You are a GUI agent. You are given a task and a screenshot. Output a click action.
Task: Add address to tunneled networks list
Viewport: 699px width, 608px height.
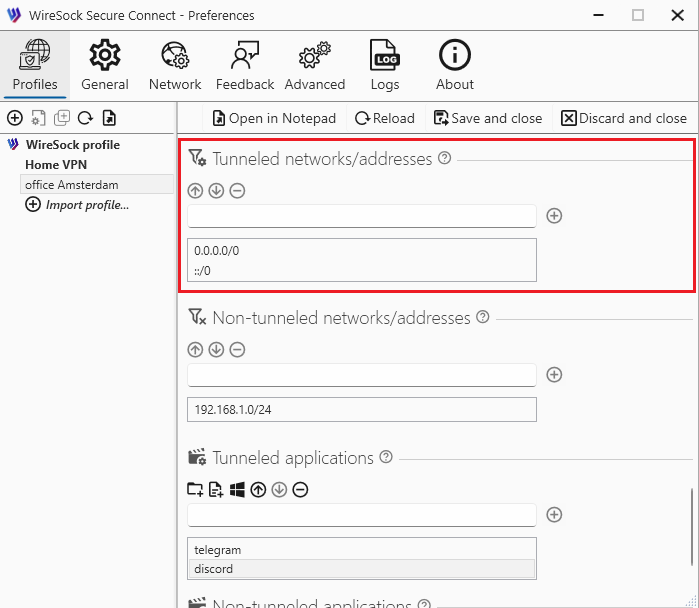coord(554,216)
